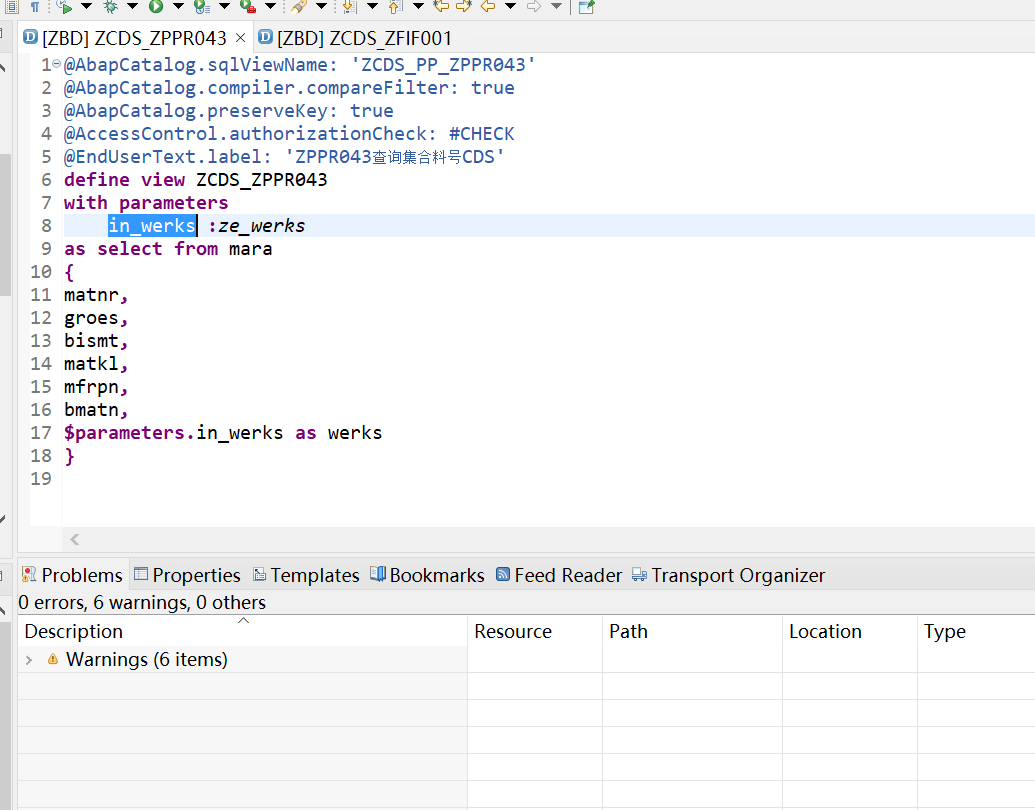Open the search dropdown arrow beside the flashlight
This screenshot has height=810, width=1035.
point(321,7)
